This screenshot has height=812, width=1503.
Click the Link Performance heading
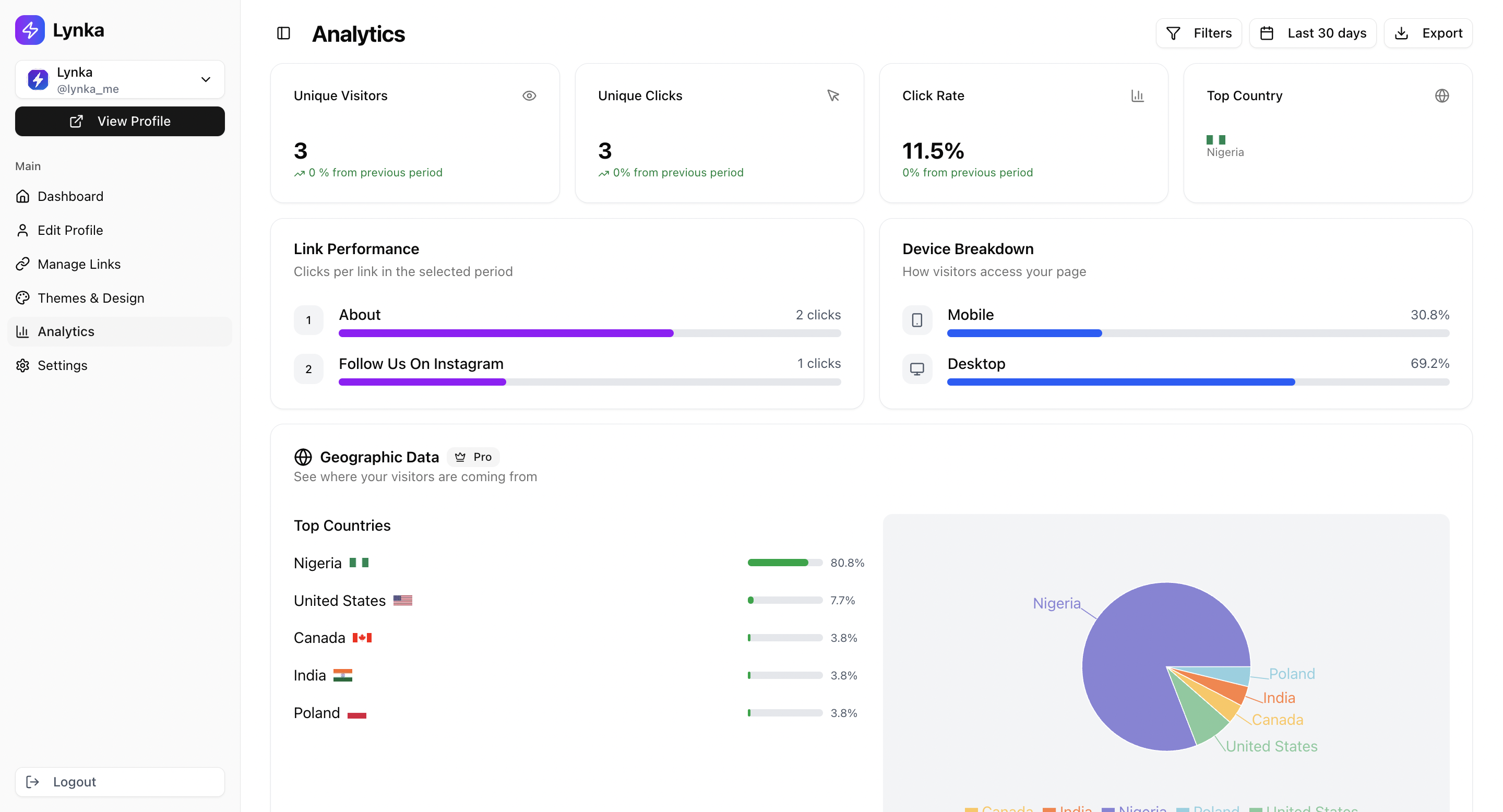tap(356, 249)
